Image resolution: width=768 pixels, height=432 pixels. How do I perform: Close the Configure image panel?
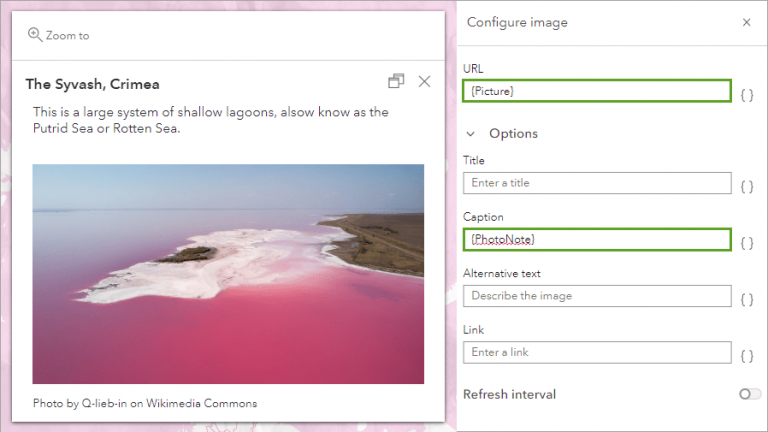[x=746, y=23]
